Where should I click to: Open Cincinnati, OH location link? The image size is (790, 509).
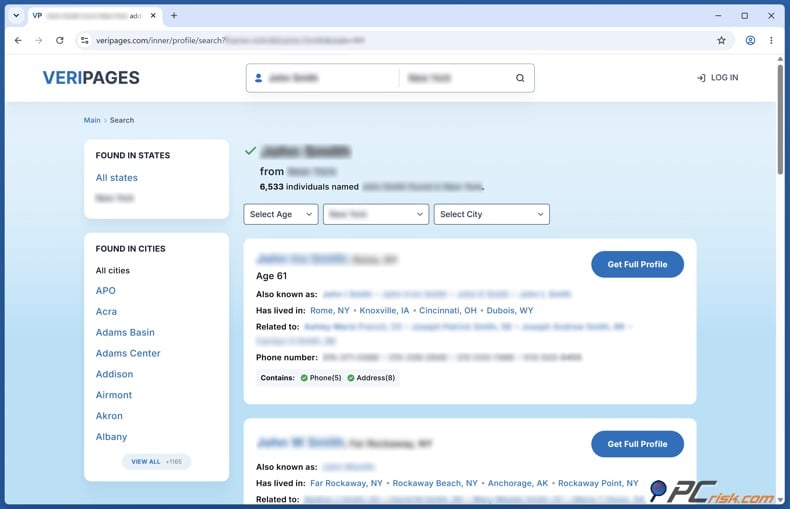447,310
